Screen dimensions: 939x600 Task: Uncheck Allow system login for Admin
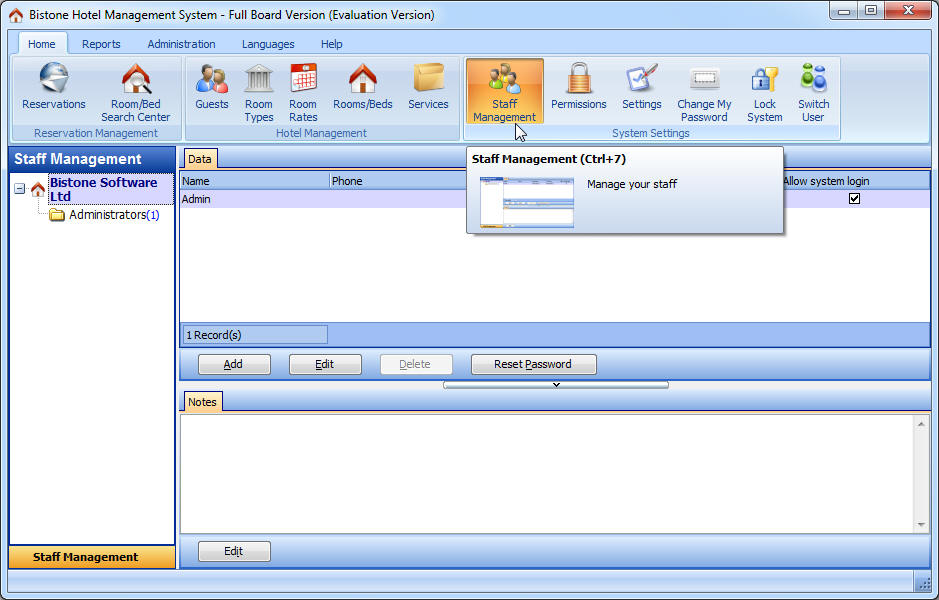(855, 199)
